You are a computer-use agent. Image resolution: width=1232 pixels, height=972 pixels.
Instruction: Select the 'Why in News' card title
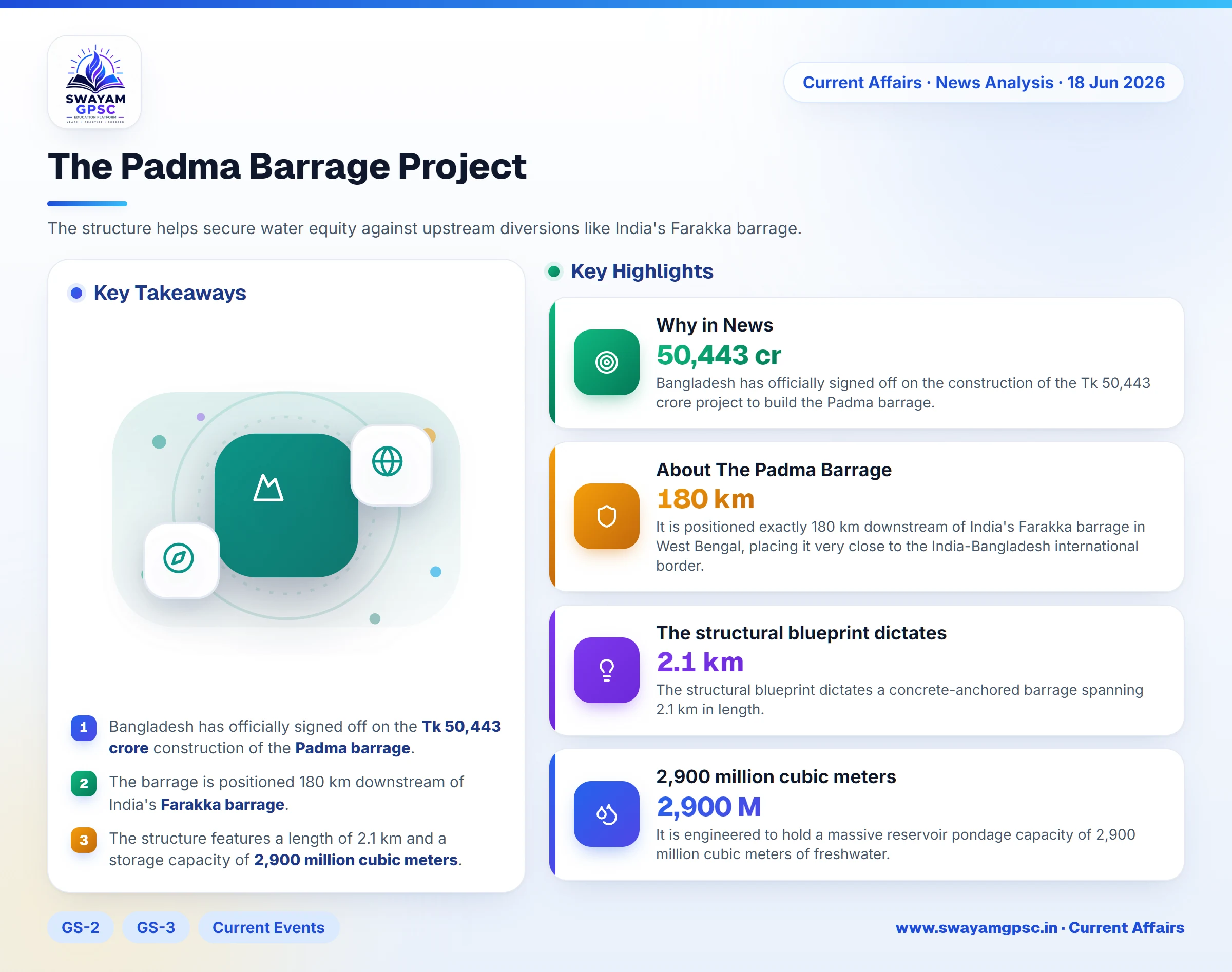[x=715, y=325]
